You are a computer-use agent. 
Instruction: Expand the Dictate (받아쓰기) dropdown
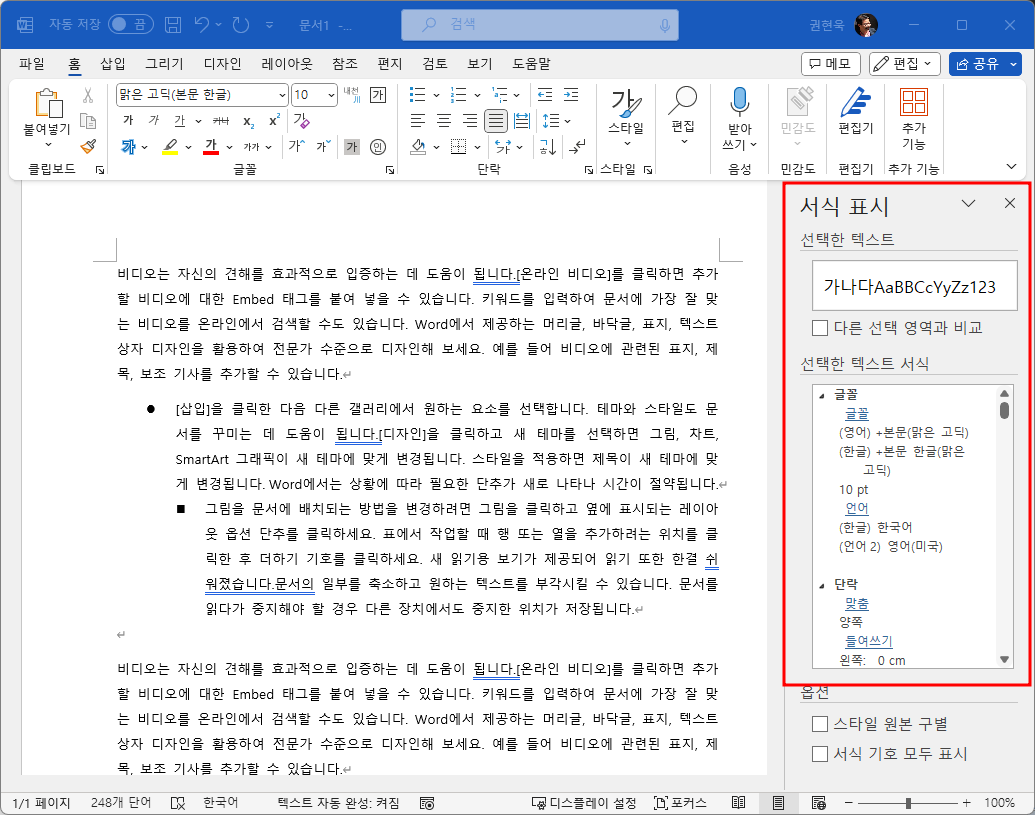click(754, 145)
